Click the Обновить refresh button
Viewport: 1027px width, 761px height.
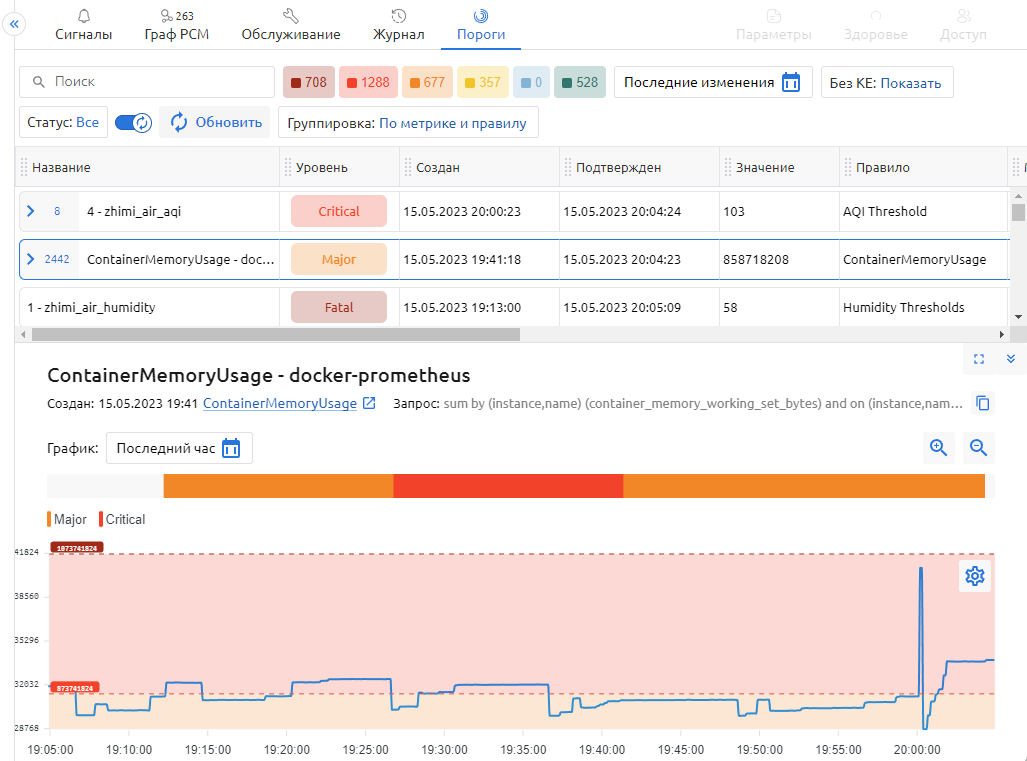coord(215,122)
